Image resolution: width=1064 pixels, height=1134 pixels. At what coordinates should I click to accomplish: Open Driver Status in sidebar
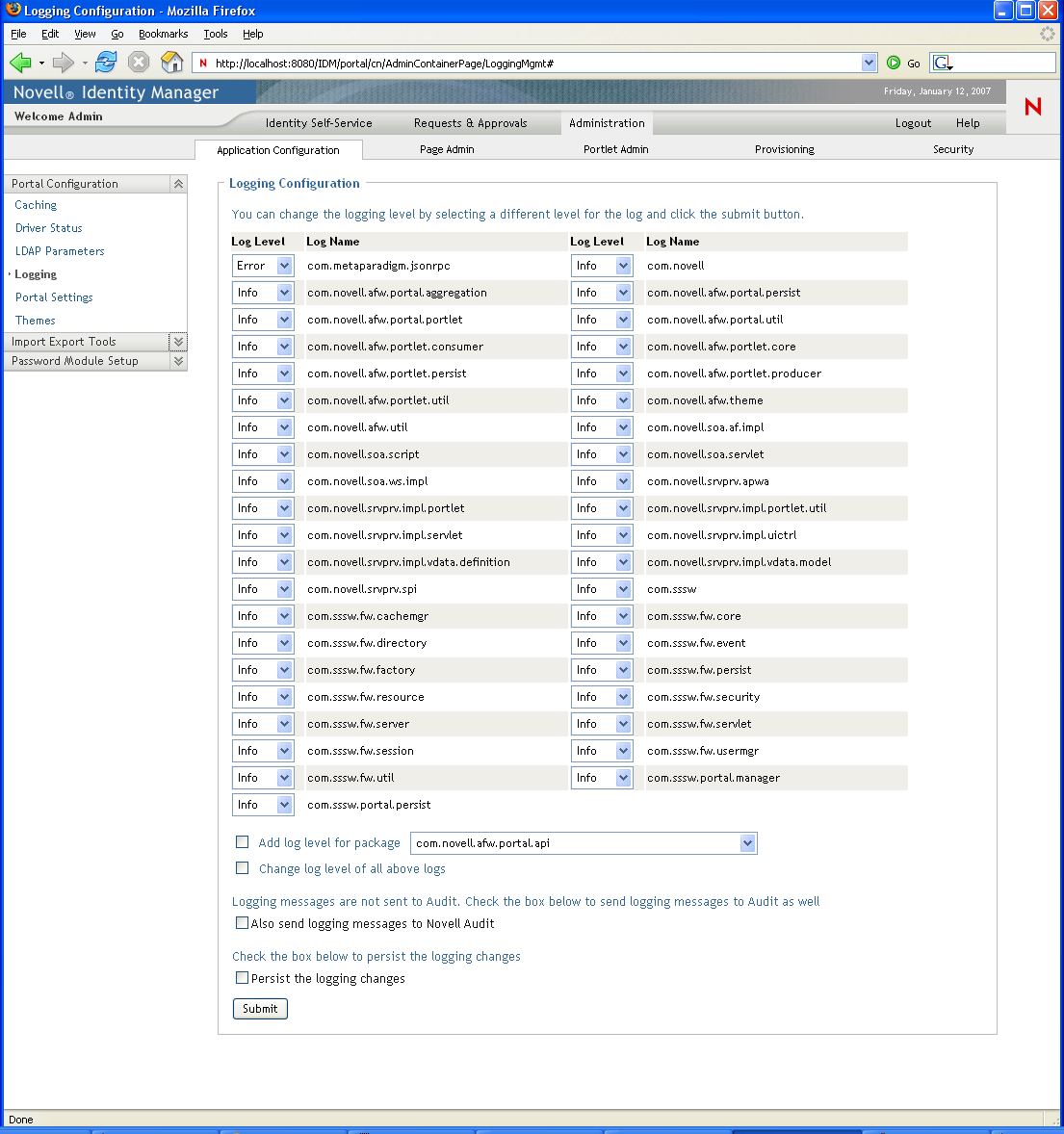tap(48, 228)
